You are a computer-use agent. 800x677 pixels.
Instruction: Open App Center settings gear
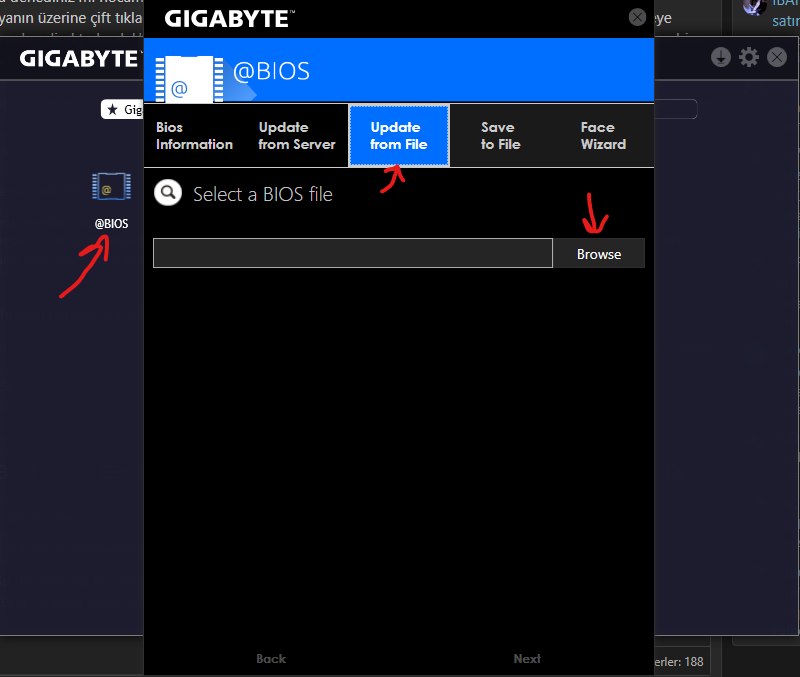(749, 57)
